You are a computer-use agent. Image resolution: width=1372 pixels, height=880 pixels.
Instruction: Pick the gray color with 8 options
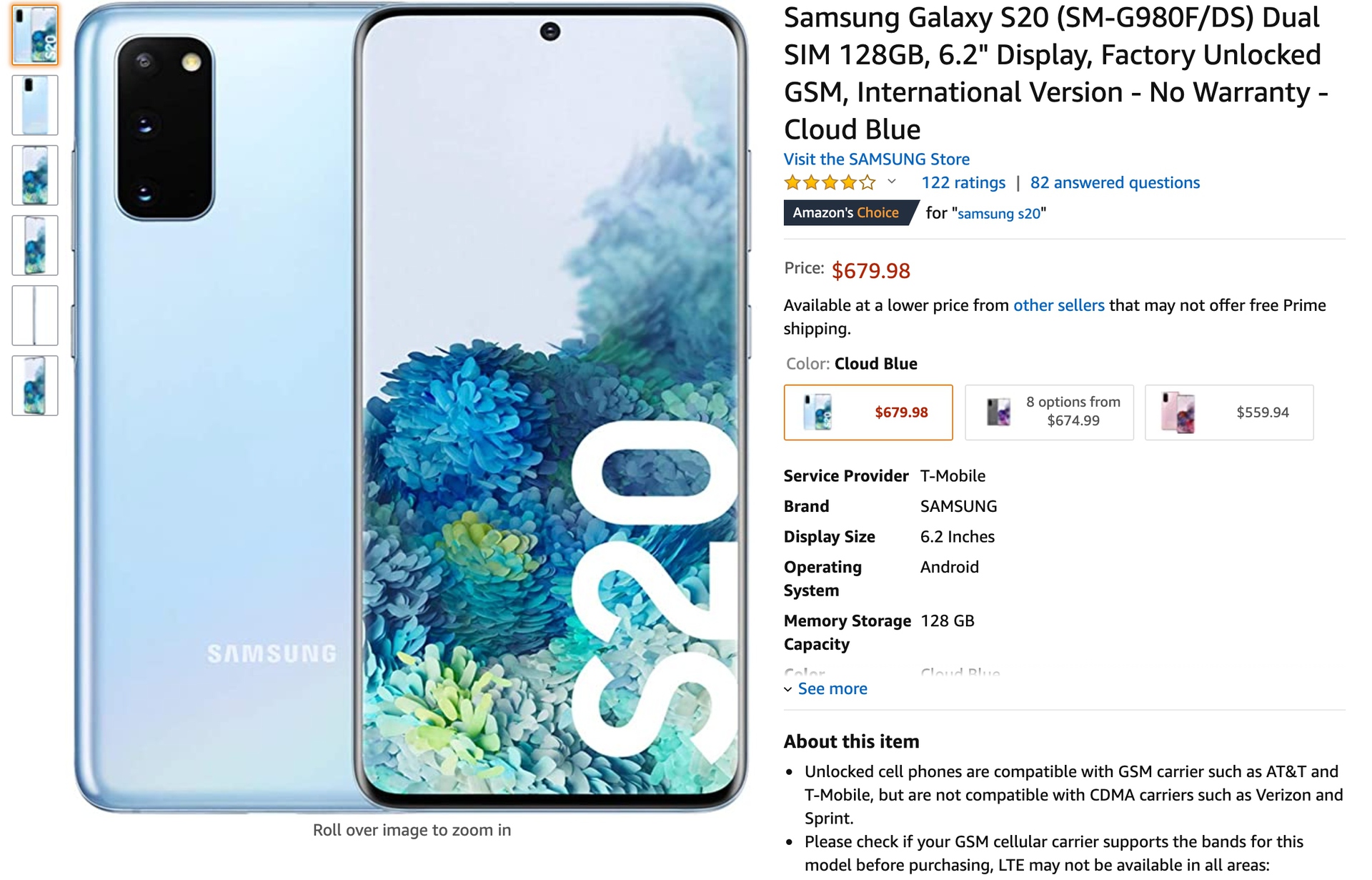[x=1049, y=412]
